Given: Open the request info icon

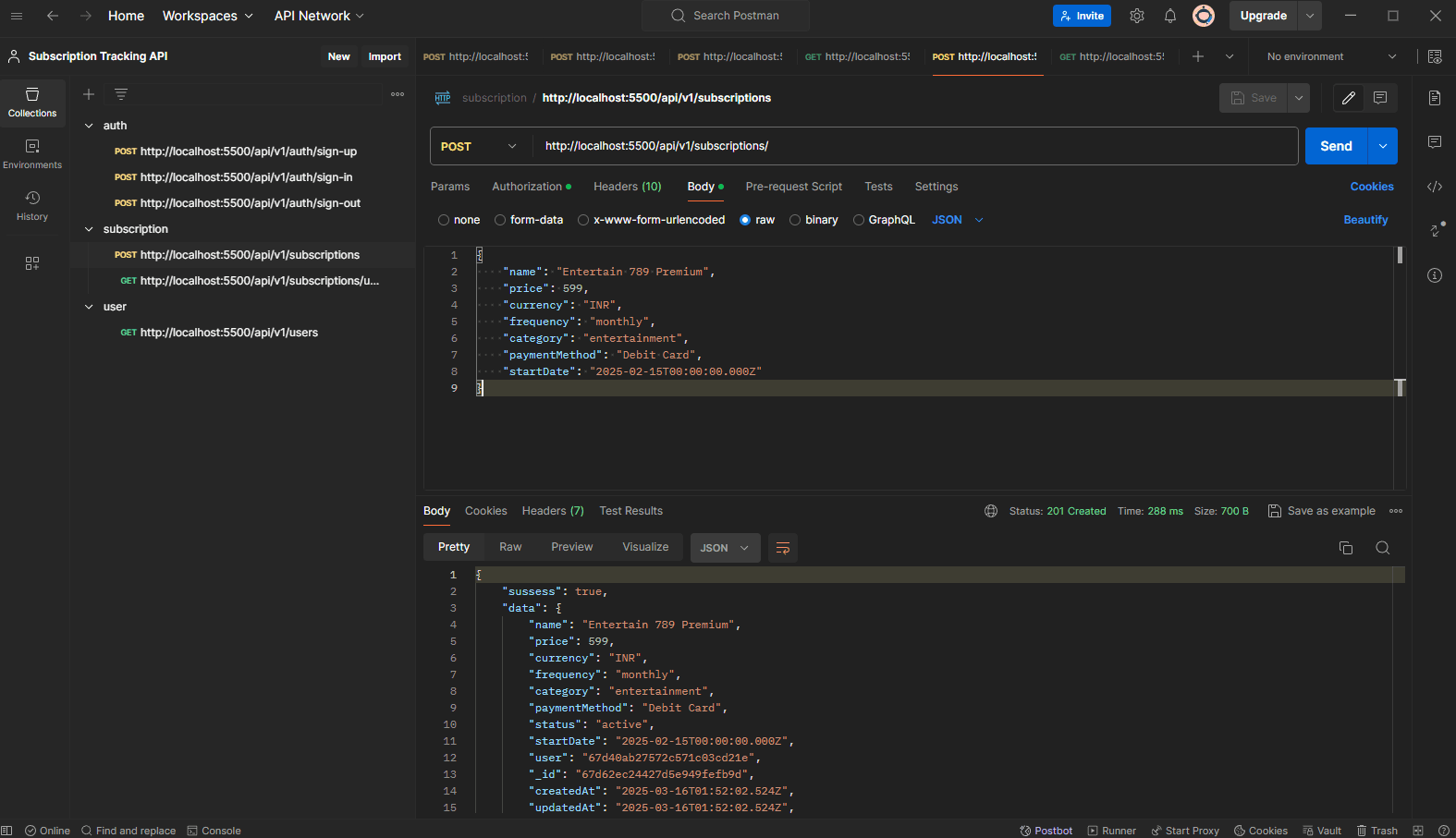Looking at the screenshot, I should [x=1435, y=275].
